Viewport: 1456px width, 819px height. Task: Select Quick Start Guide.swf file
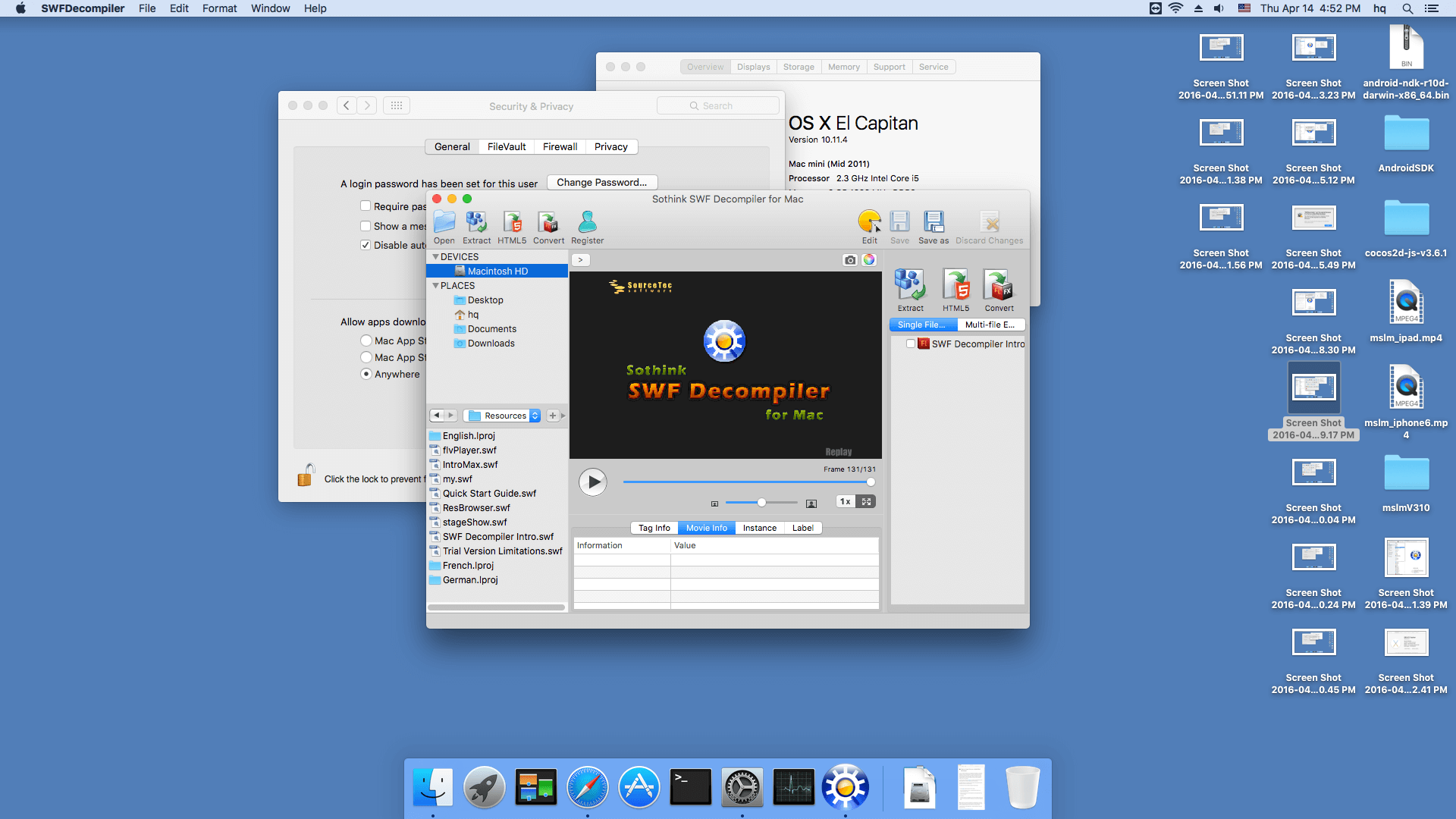pos(489,494)
